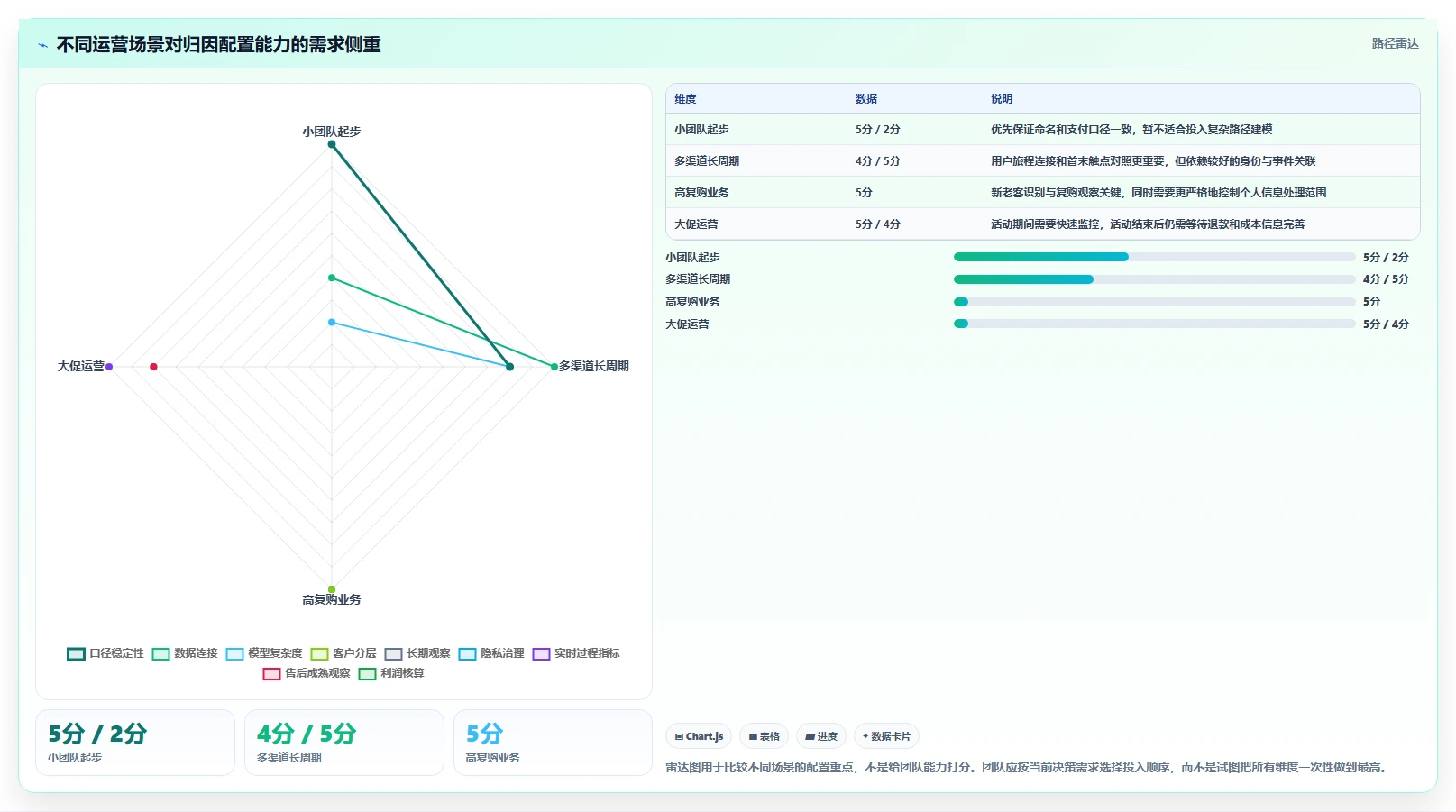
Task: Toggle the 长期观察 legend series
Action: [417, 653]
